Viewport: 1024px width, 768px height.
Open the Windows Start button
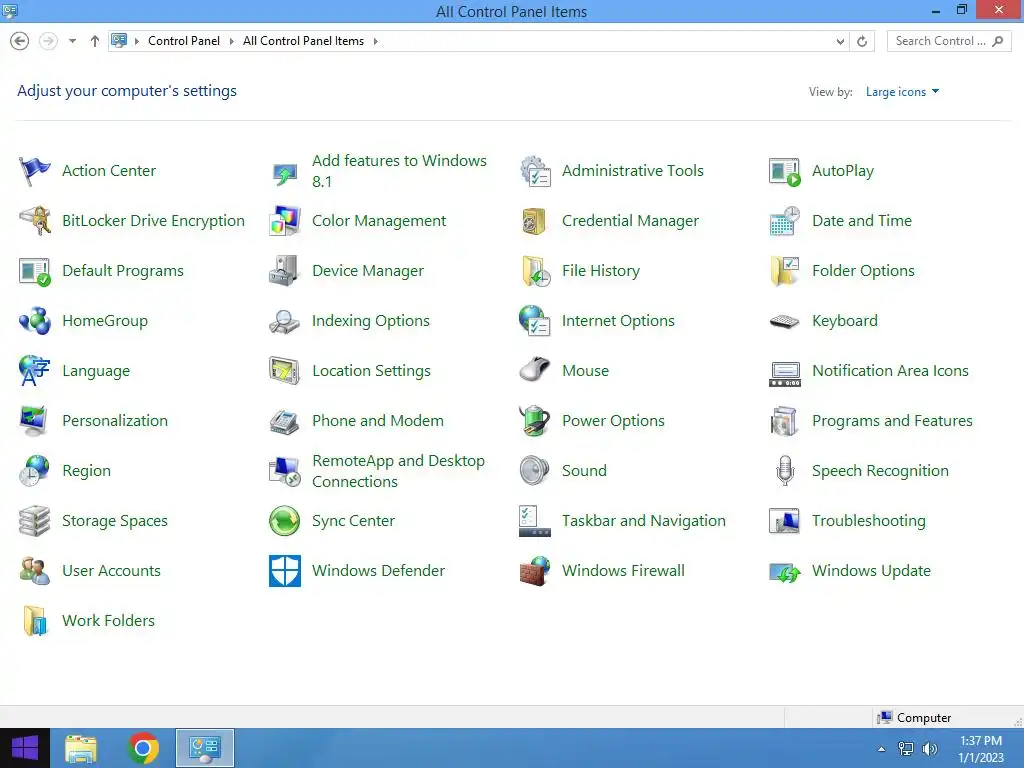click(x=25, y=748)
